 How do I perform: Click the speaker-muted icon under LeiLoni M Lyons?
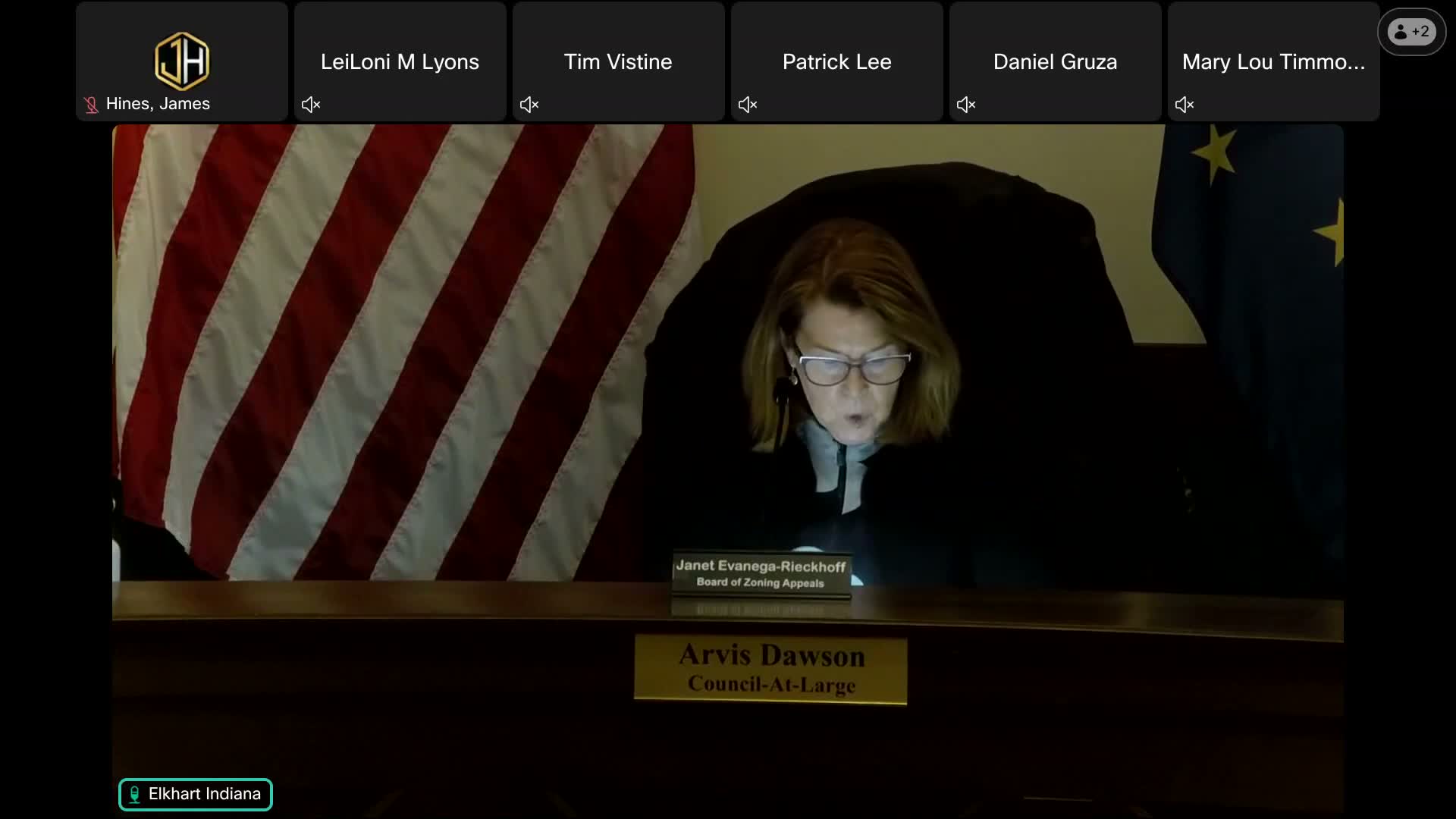click(311, 105)
